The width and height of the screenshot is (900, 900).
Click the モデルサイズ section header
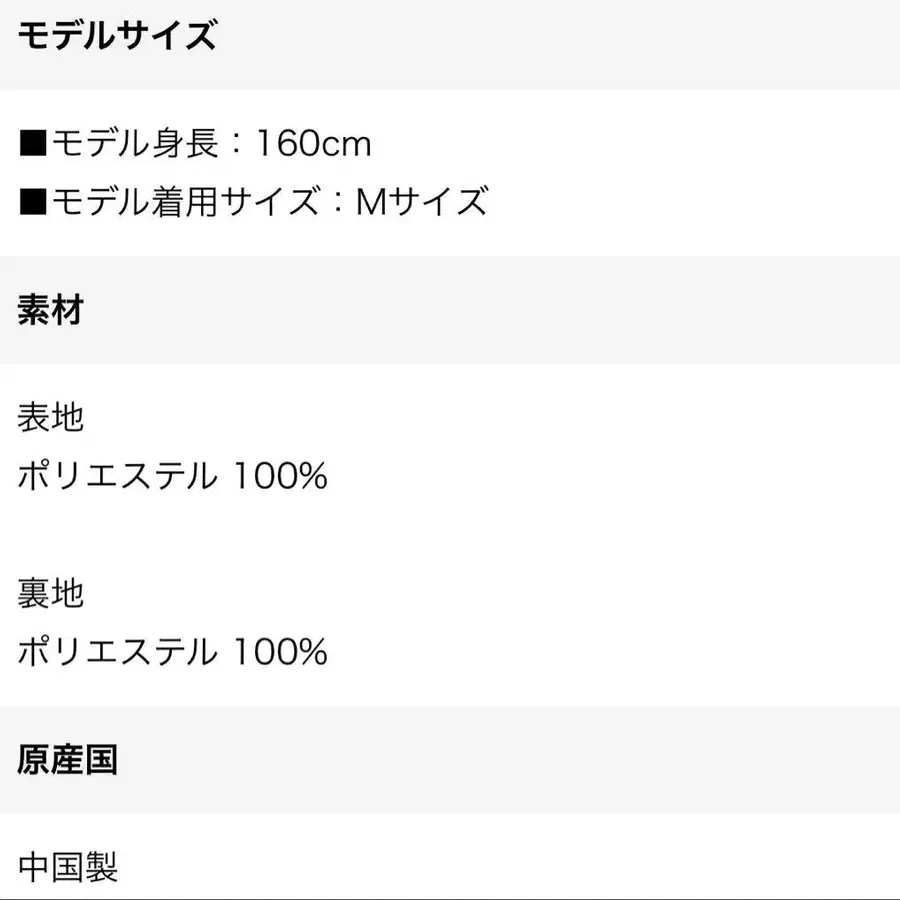117,35
